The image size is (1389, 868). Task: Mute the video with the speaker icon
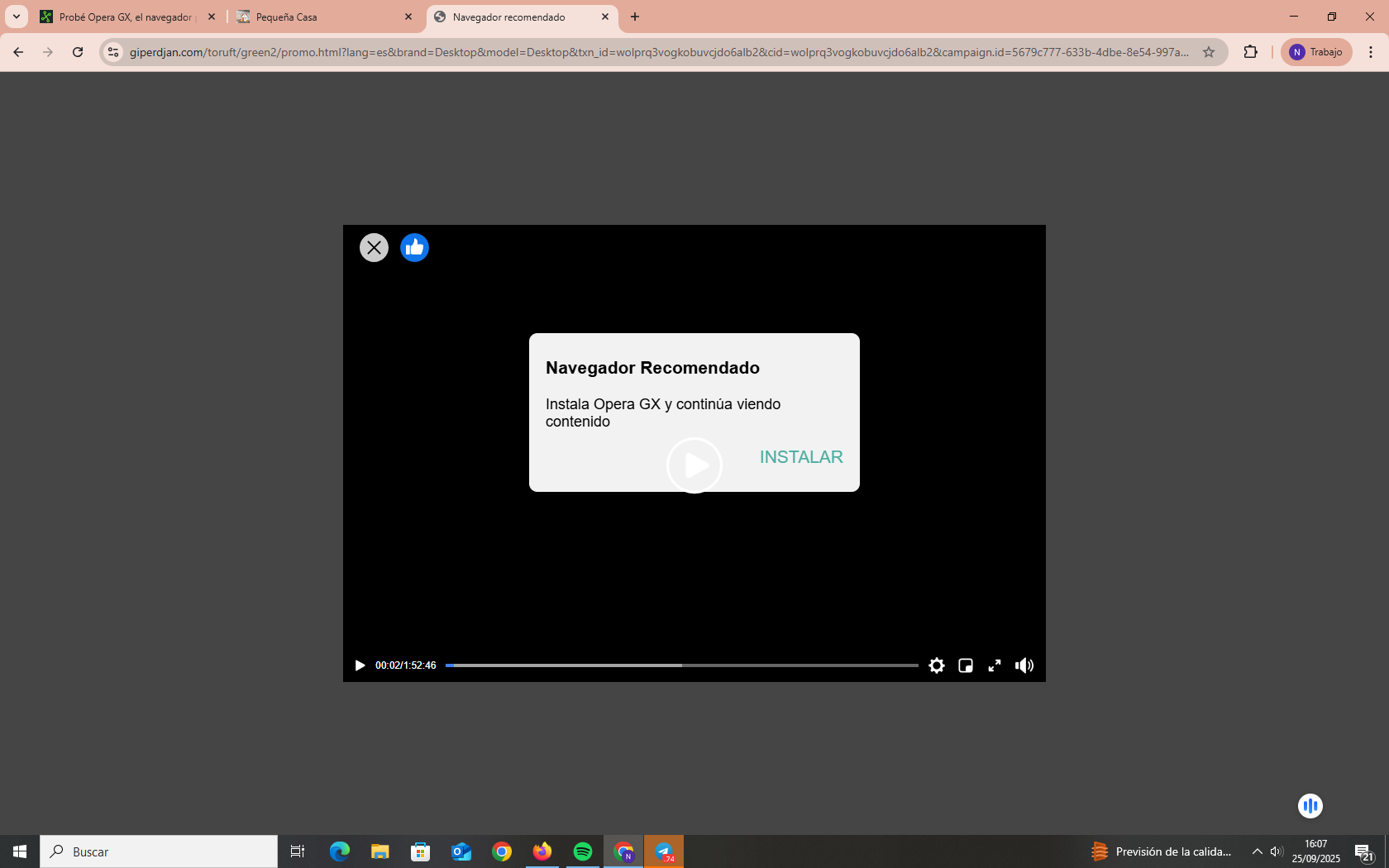1024,665
